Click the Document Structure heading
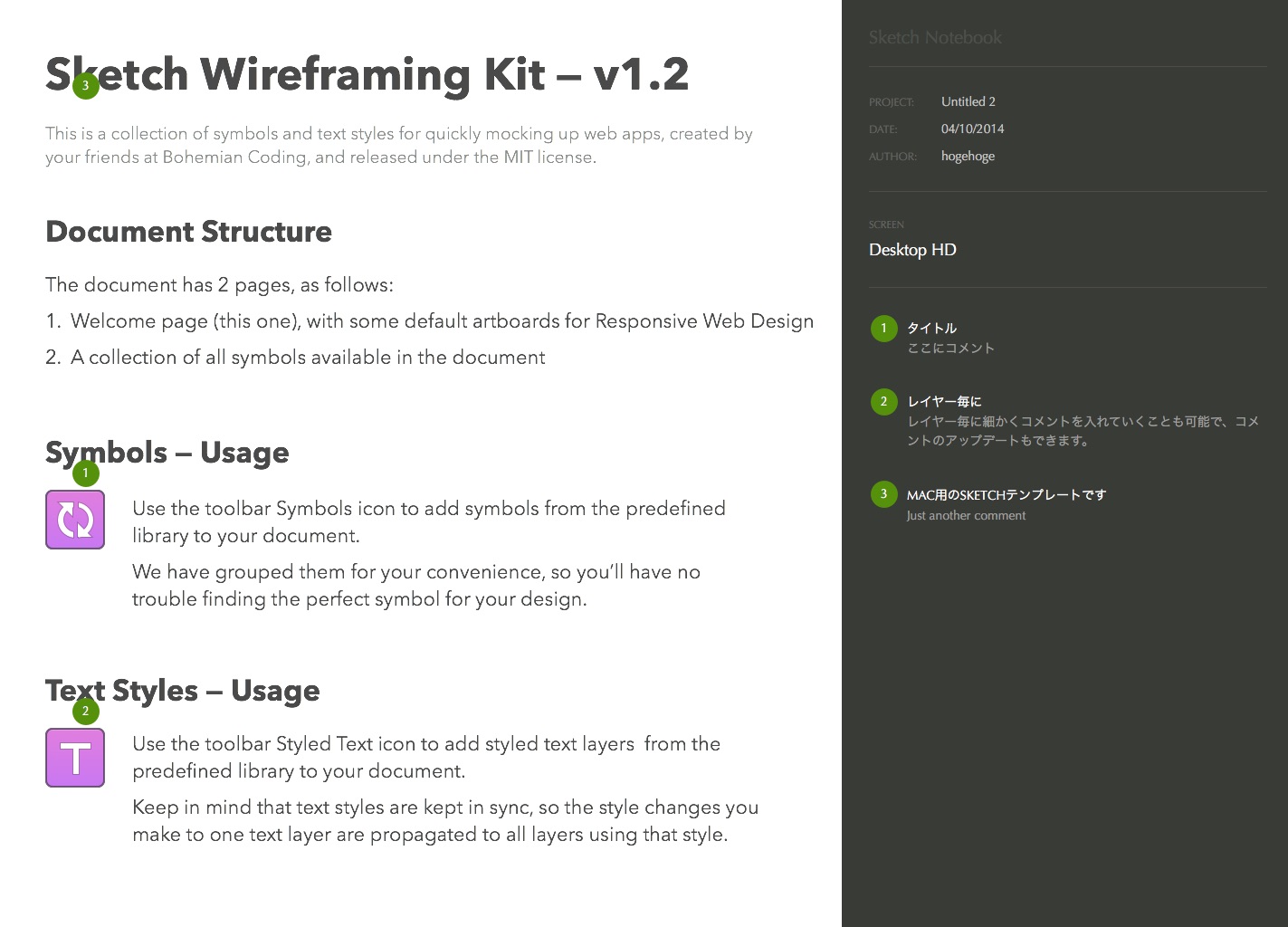Screen dimensions: 1288x927 pyautogui.click(x=188, y=232)
